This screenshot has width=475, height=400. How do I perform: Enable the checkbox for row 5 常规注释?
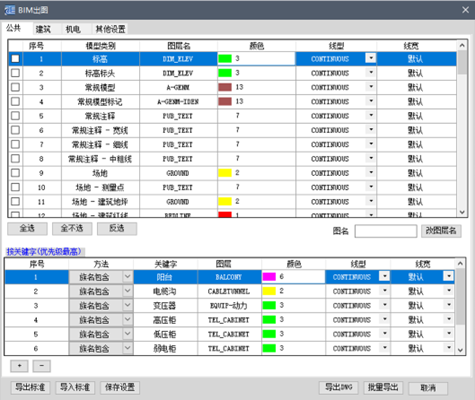15,116
